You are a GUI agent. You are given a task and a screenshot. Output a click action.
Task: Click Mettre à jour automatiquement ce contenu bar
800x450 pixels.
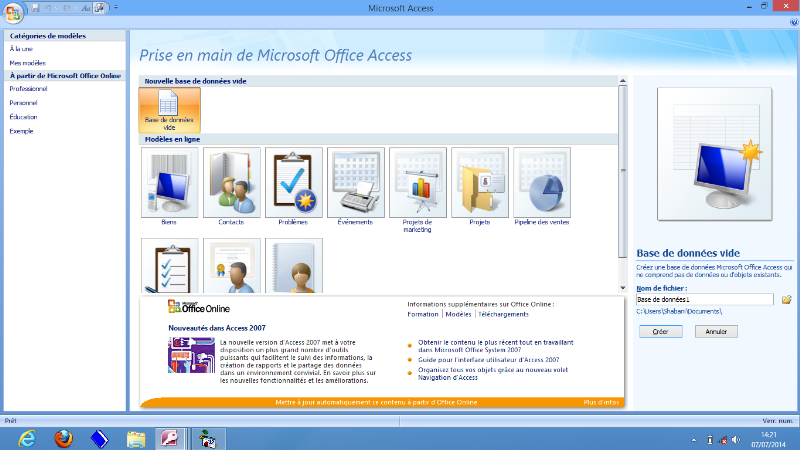(376, 403)
